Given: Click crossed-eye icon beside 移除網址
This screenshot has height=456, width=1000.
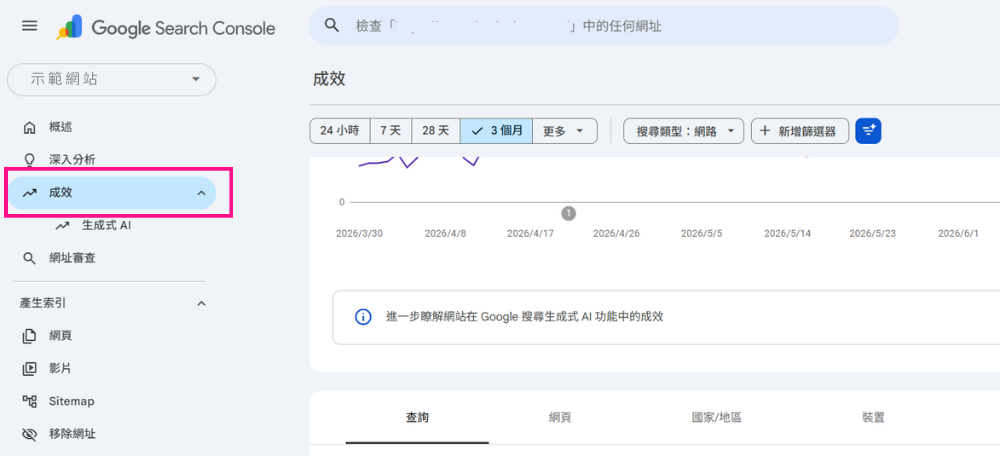Looking at the screenshot, I should point(29,434).
